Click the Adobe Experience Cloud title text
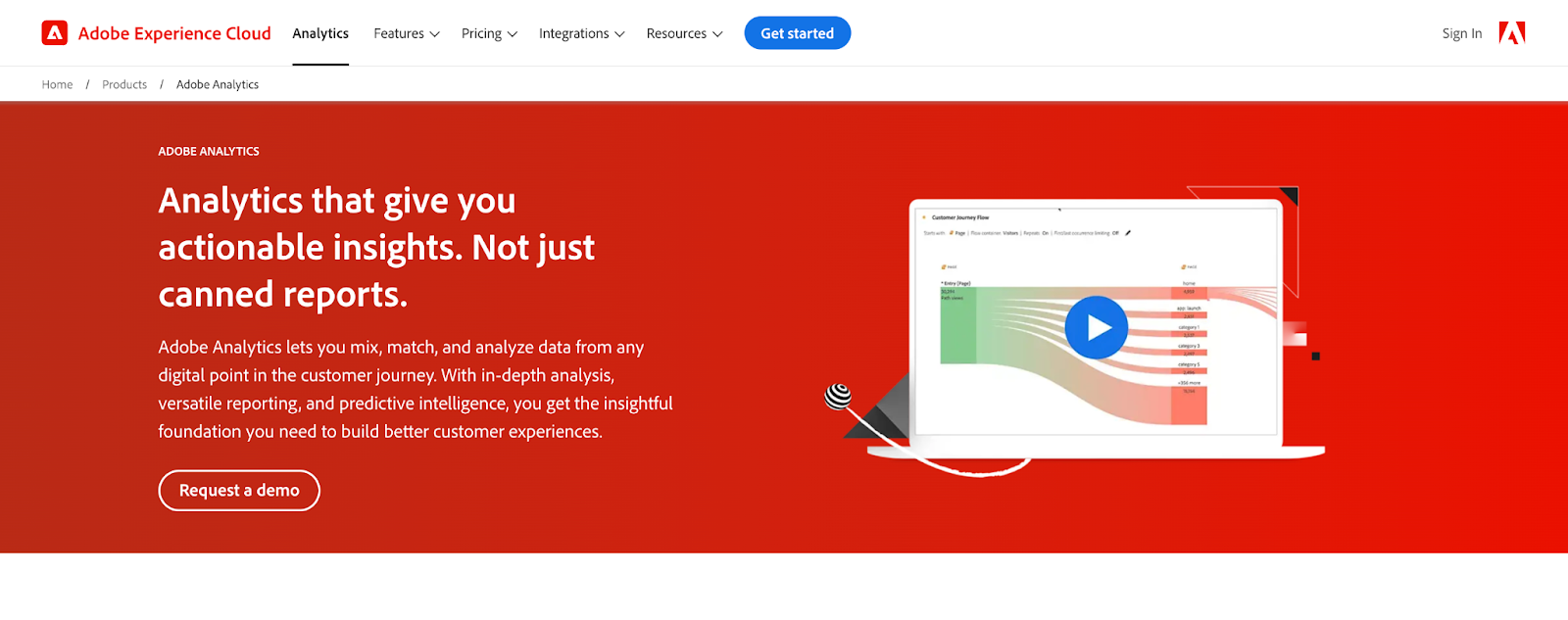 (x=174, y=33)
